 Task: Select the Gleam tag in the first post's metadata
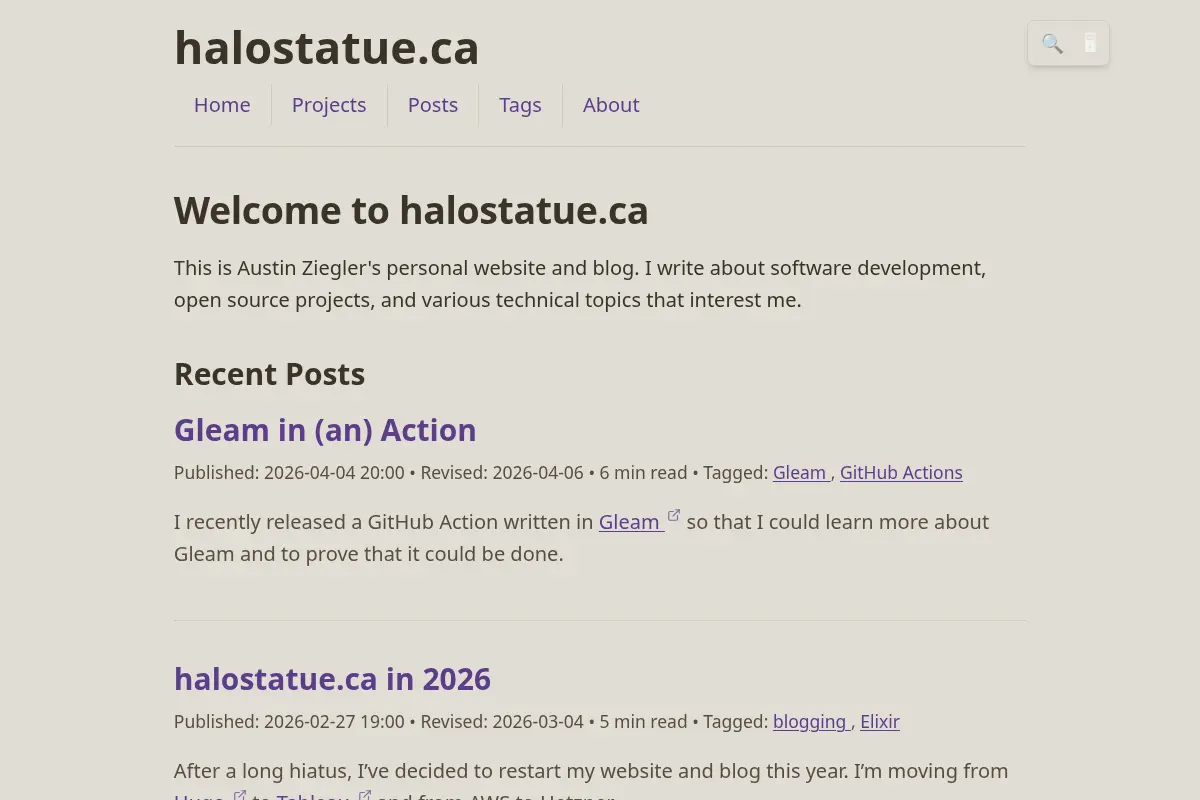801,473
